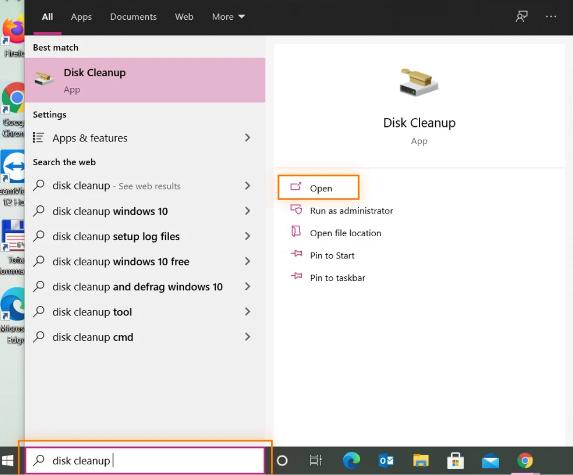Click the Open file location icon
This screenshot has width=573, height=475.
(296, 232)
